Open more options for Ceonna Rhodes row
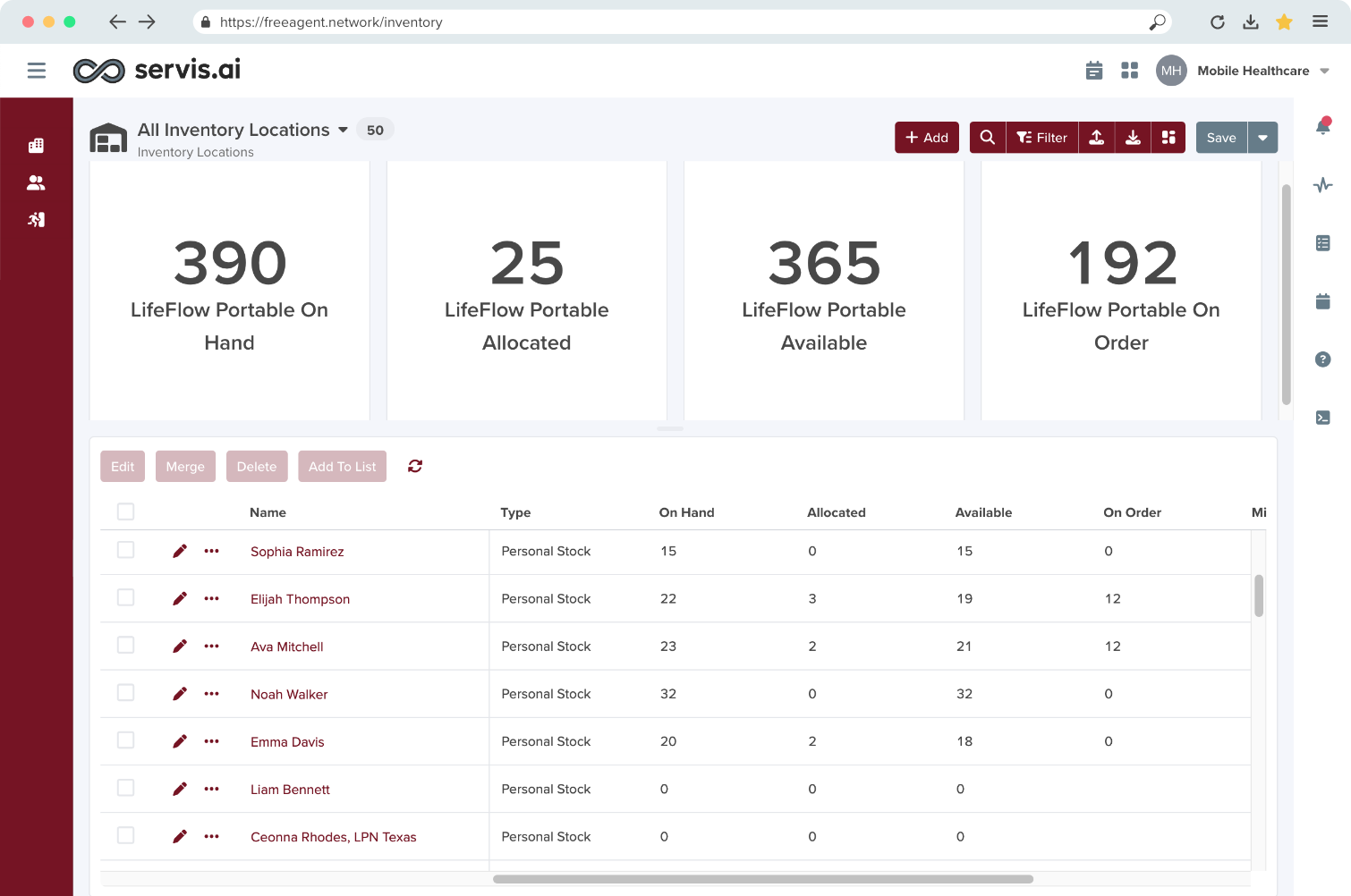Image resolution: width=1351 pixels, height=896 pixels. (212, 836)
